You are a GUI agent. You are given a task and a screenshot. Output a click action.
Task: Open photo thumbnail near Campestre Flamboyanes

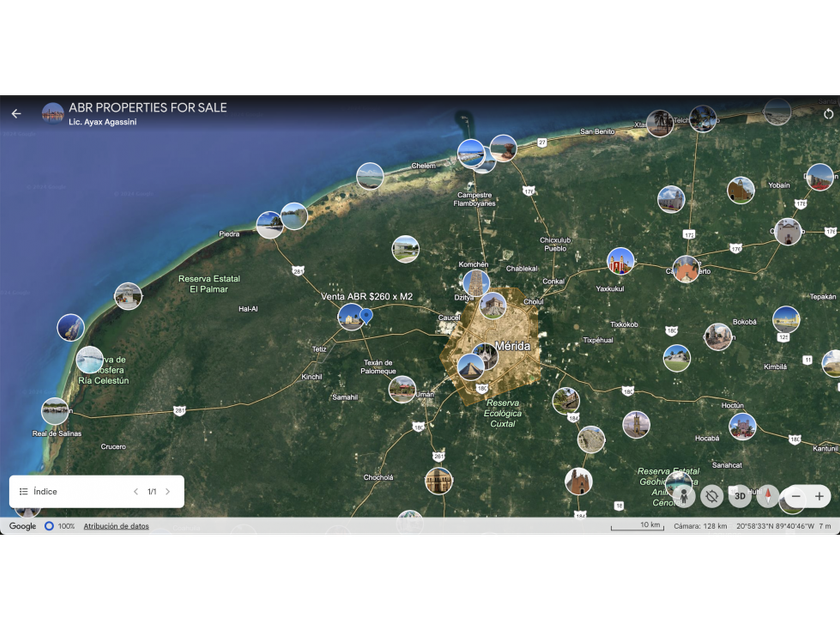point(471,153)
